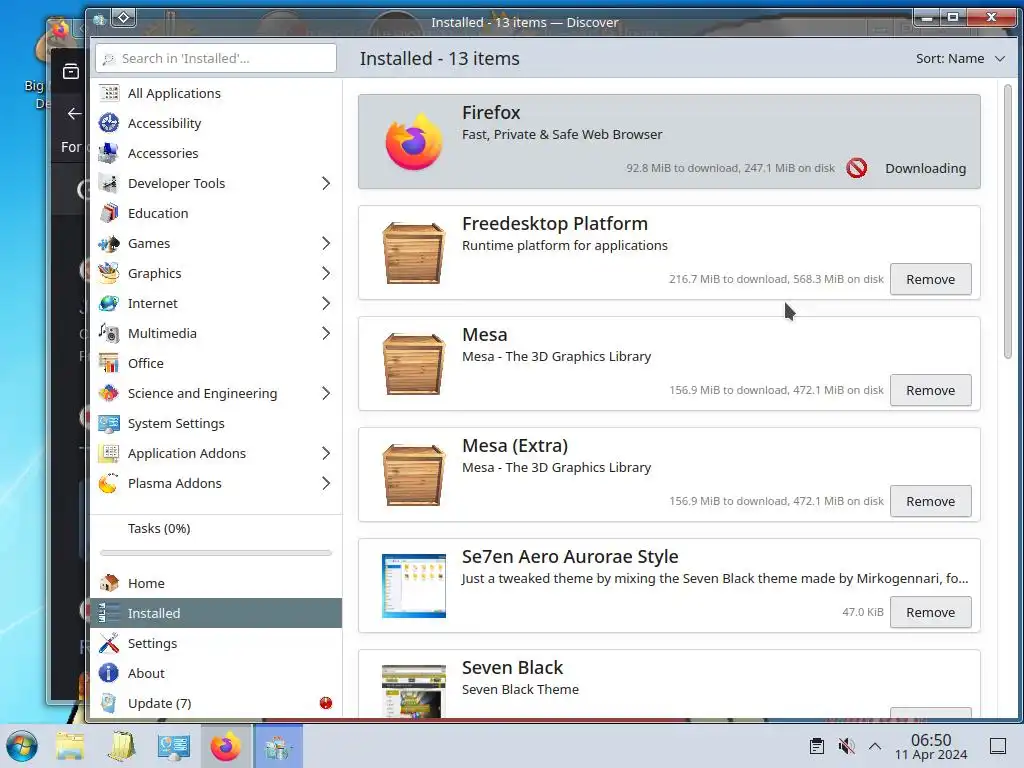Screen dimensions: 1024x768
Task: Click the Office category icon
Action: click(x=108, y=363)
